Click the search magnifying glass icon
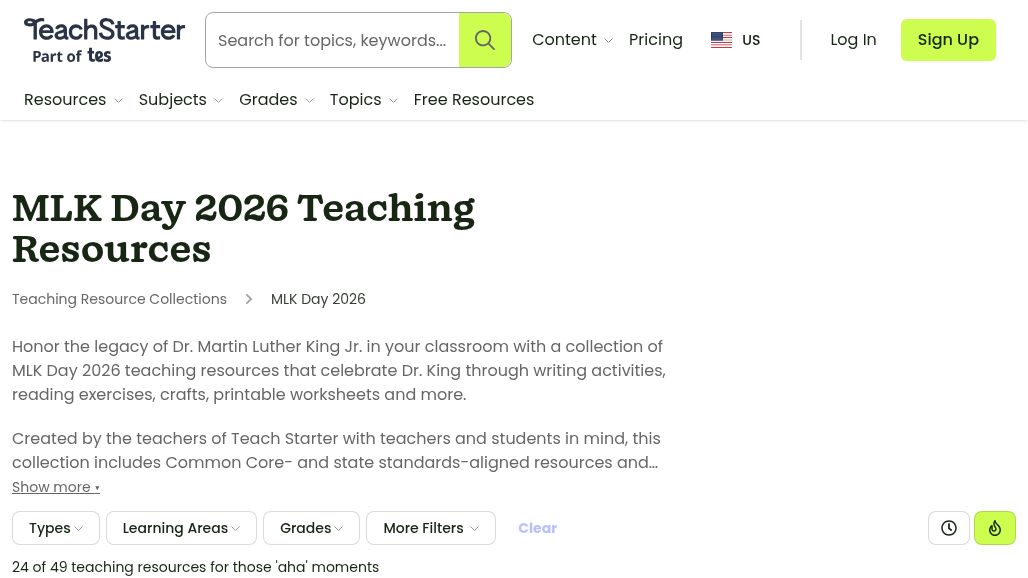 485,40
